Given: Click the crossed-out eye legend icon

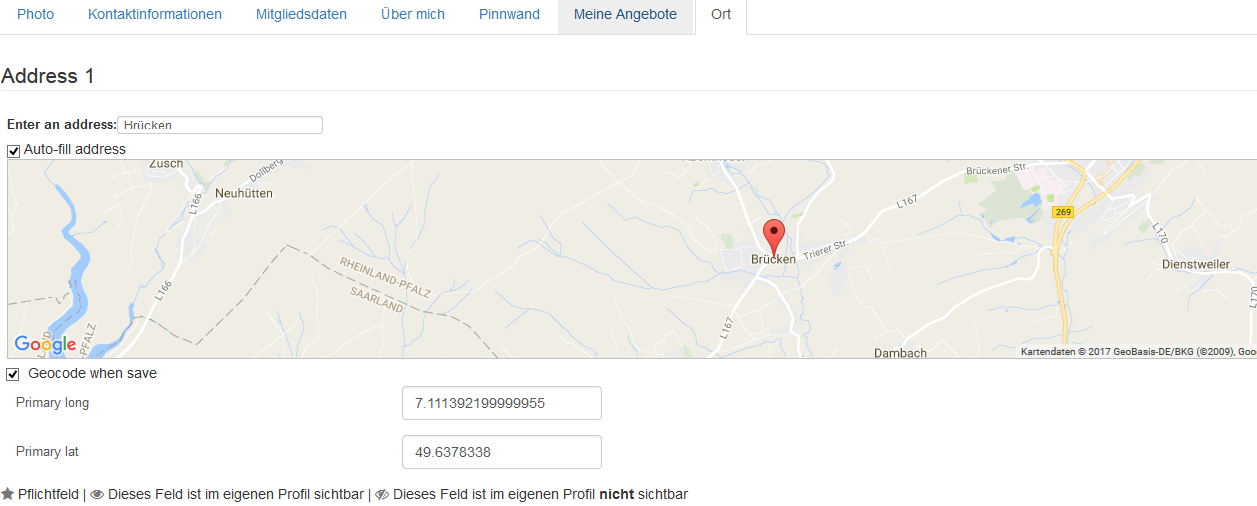Looking at the screenshot, I should point(382,495).
